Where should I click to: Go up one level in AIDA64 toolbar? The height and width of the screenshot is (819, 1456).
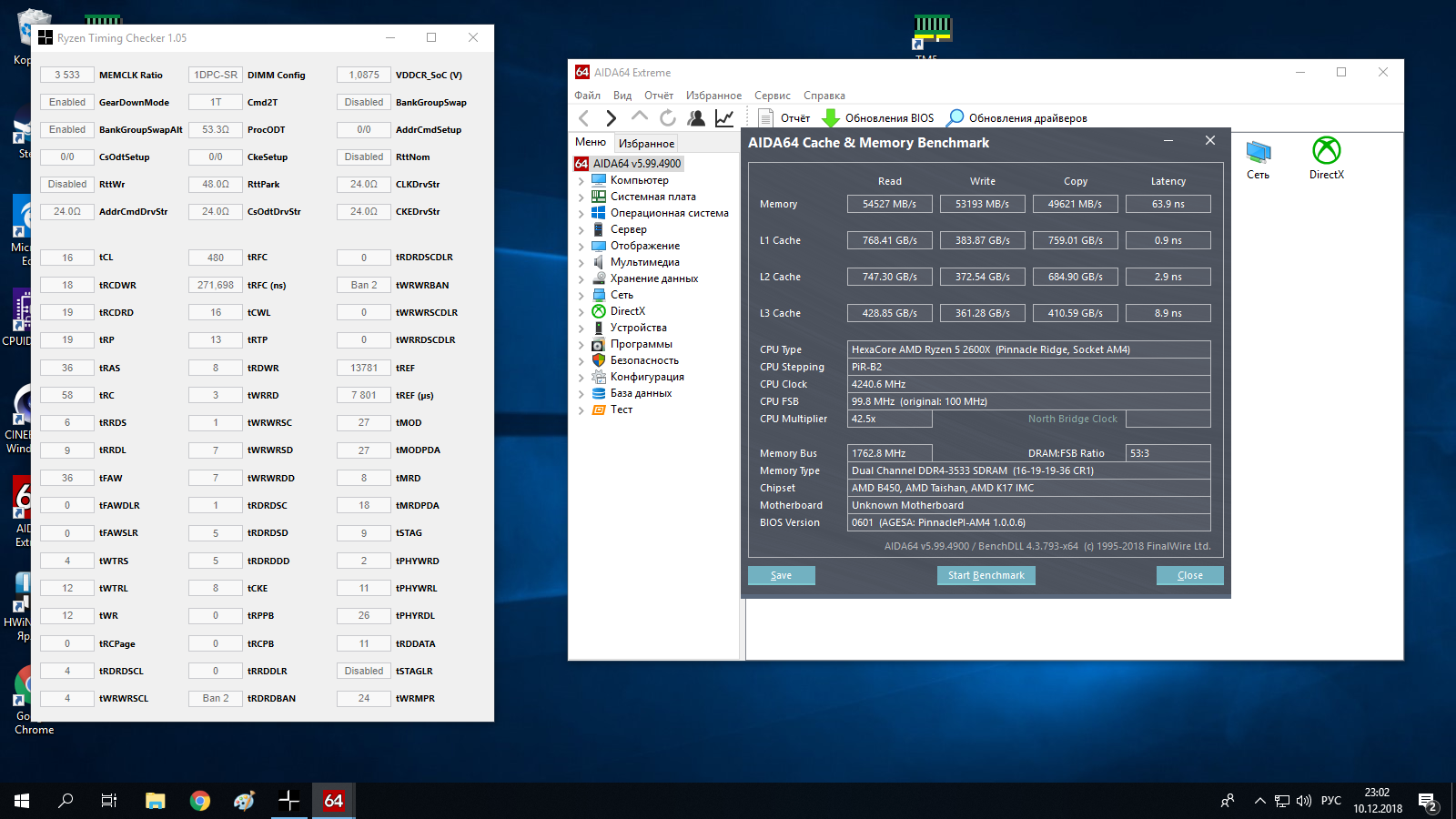coord(640,116)
